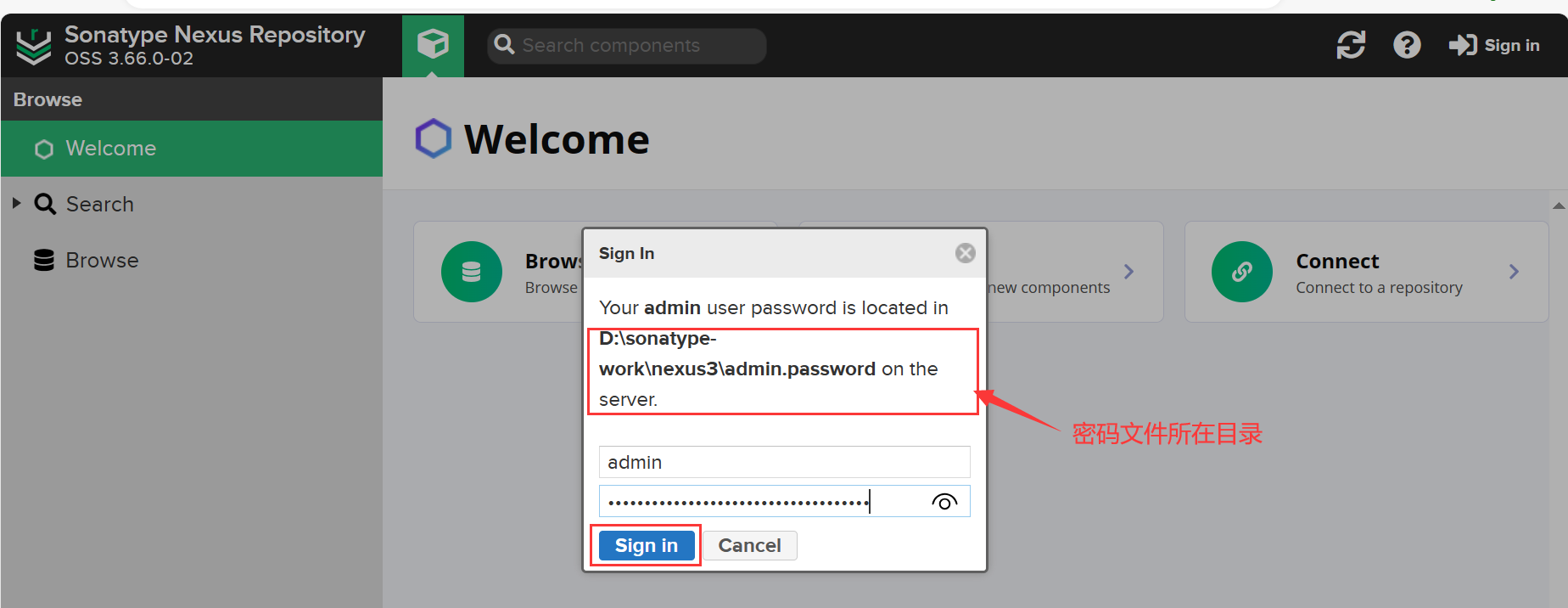Click the Welcome hexagon icon in sidebar
Screen dimensions: 1568x608
(44, 149)
